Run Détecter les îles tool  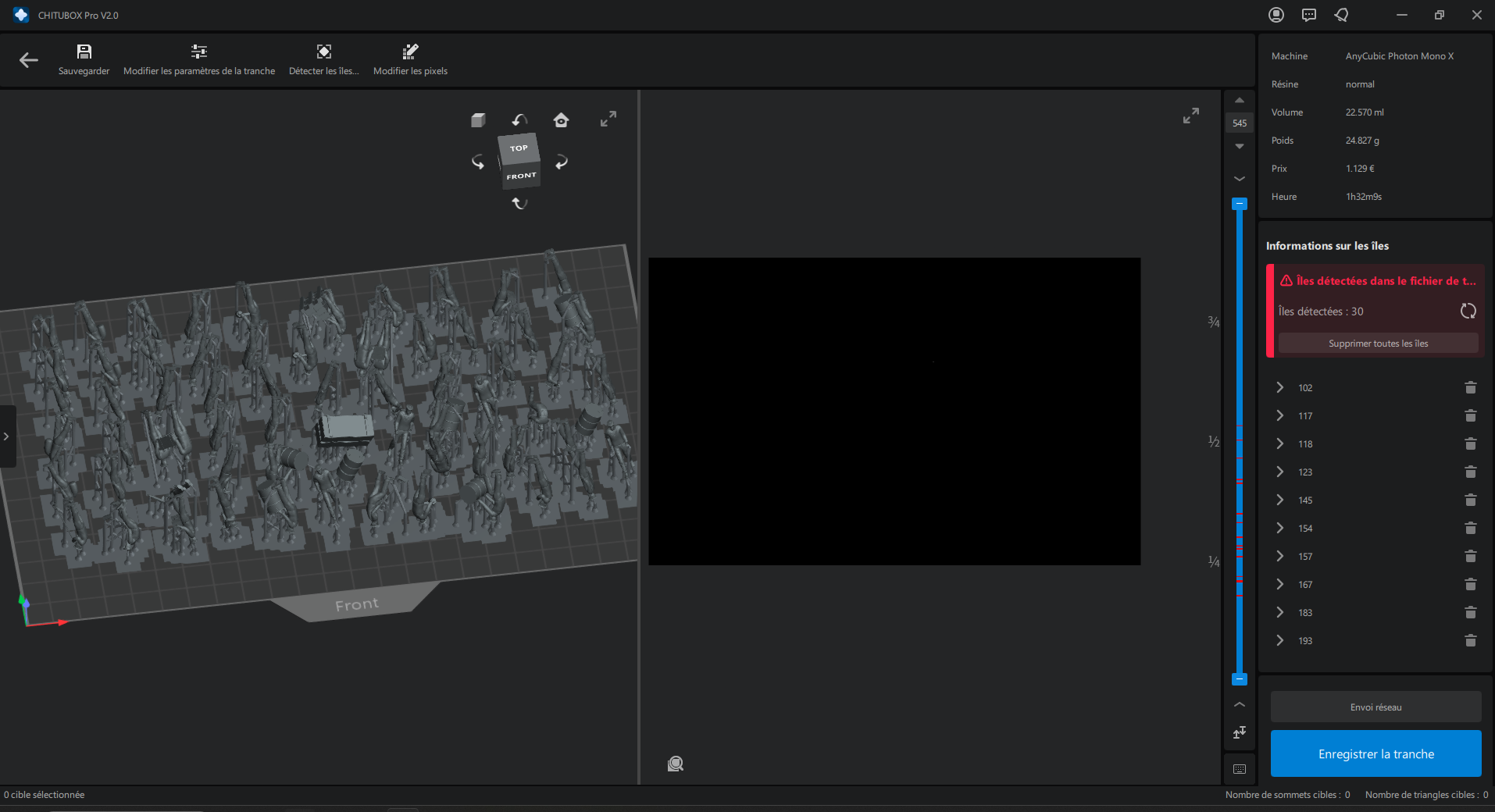(x=324, y=60)
